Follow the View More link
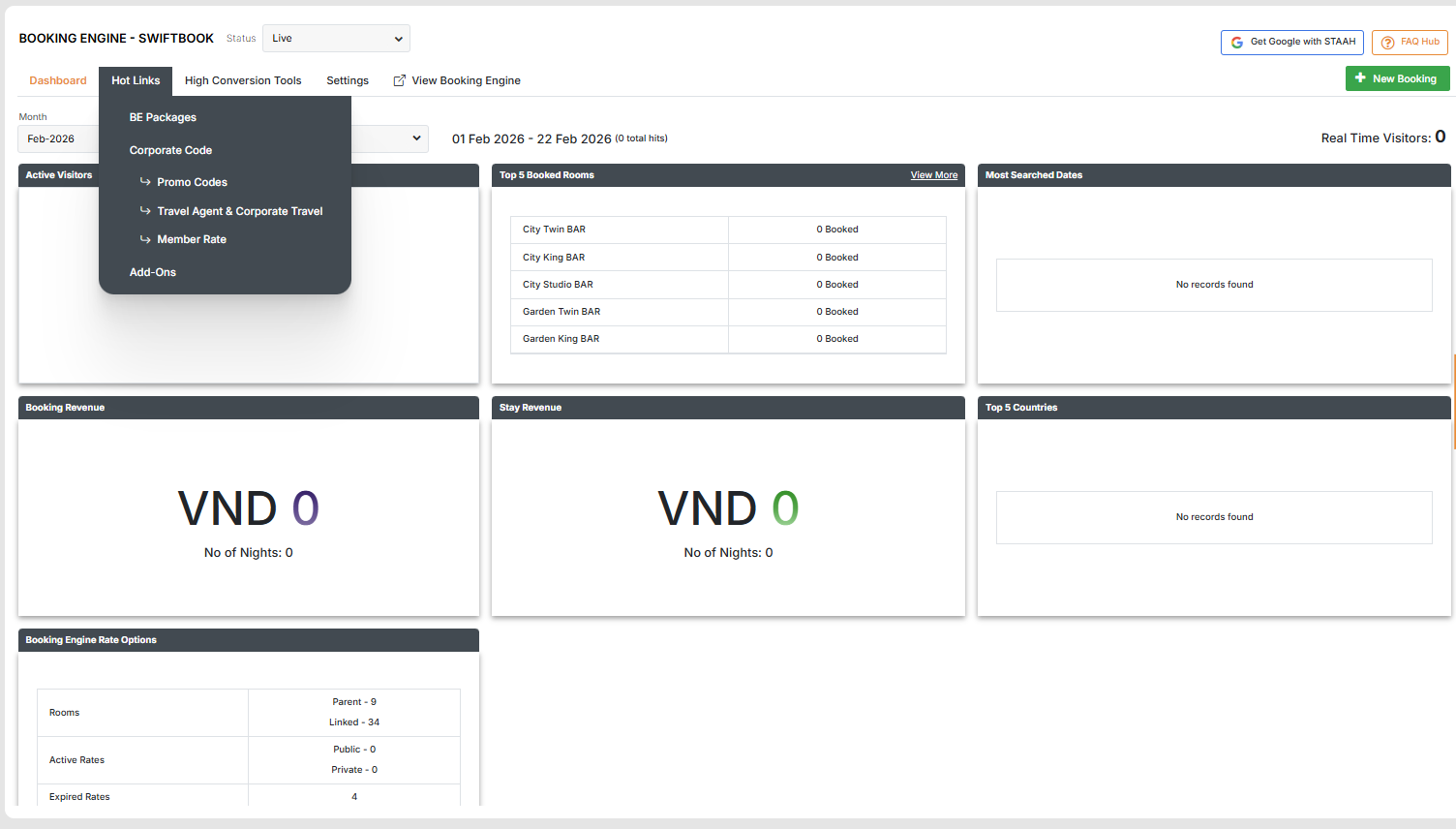The height and width of the screenshot is (829, 1456). [x=933, y=175]
